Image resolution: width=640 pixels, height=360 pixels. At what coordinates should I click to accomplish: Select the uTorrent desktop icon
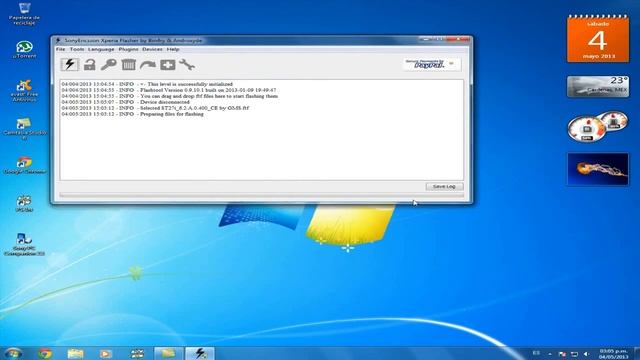[24, 49]
